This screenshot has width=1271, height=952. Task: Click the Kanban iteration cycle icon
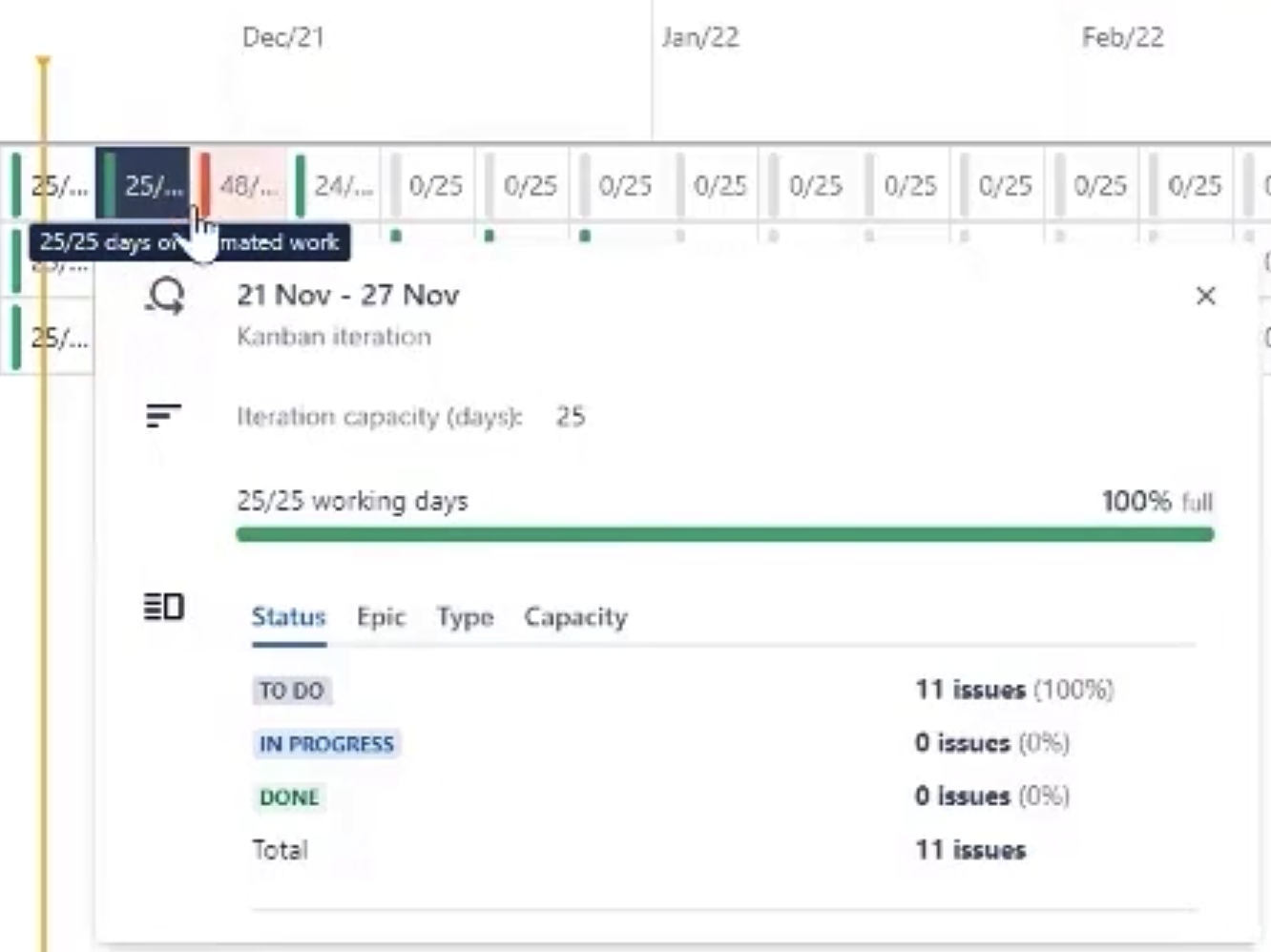[x=164, y=298]
